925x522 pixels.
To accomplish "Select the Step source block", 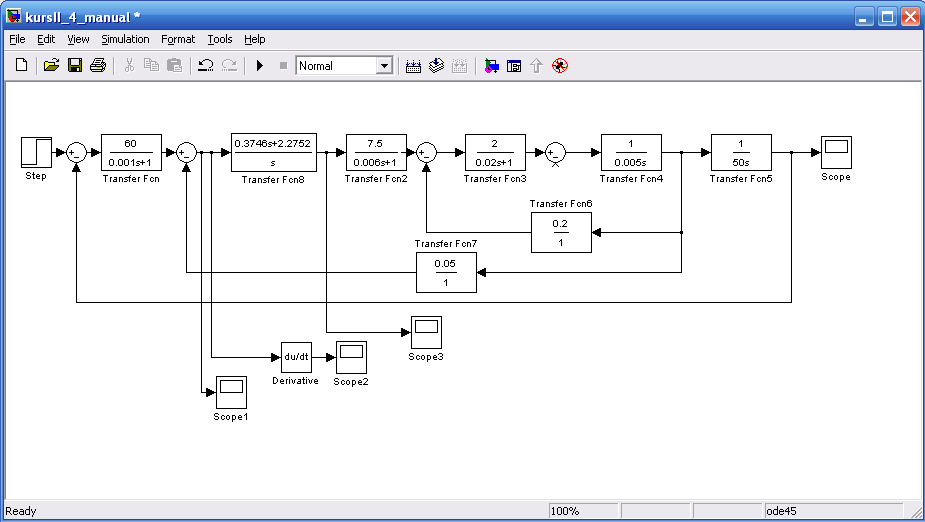I will pyautogui.click(x=36, y=152).
